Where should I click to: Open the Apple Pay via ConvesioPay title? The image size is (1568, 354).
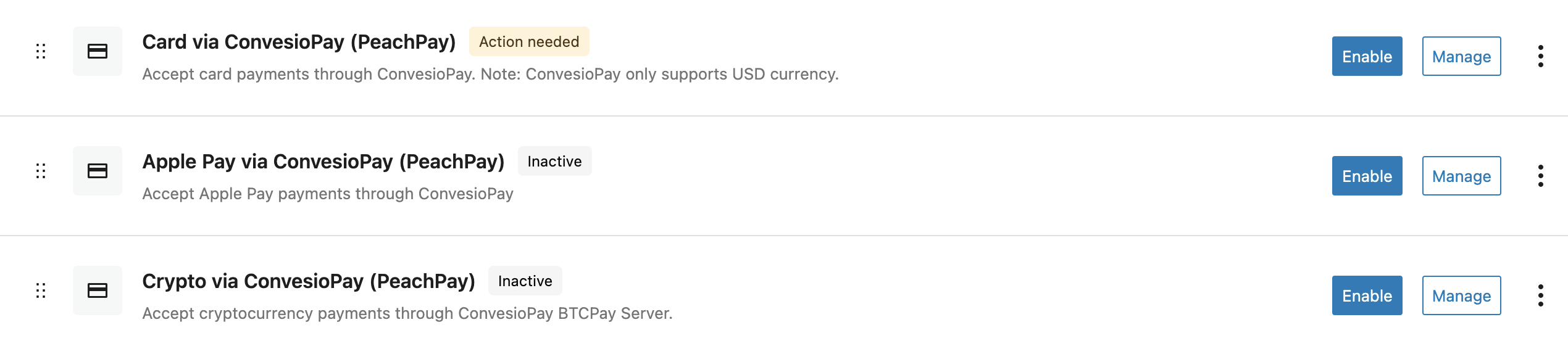click(323, 162)
